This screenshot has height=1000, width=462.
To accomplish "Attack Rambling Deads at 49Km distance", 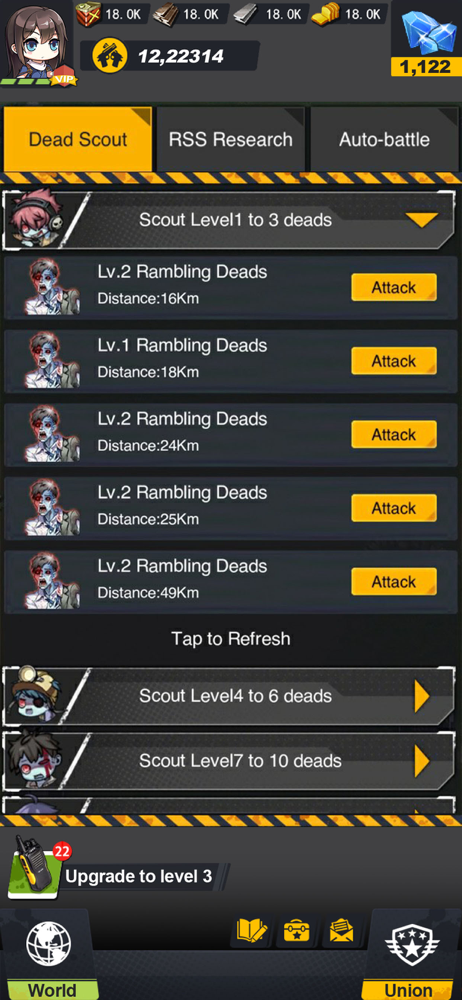I will (394, 582).
